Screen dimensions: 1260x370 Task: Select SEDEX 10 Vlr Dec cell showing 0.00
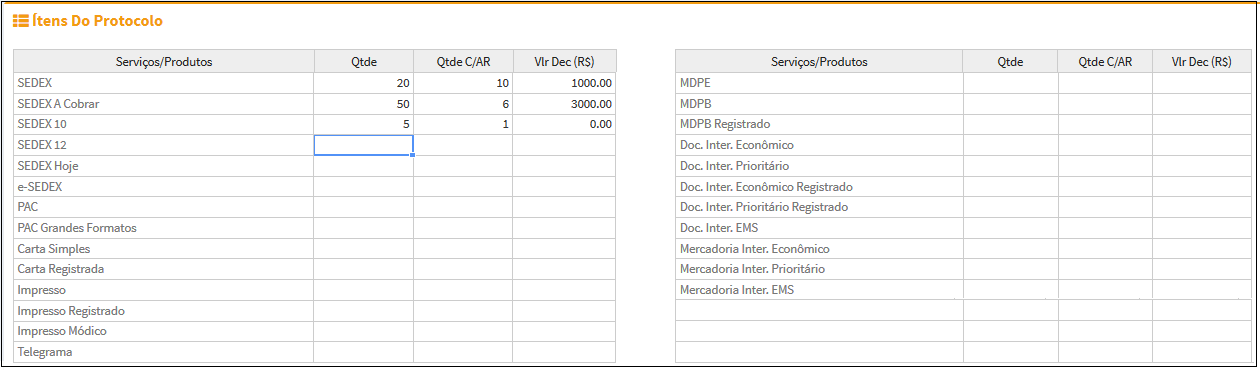click(x=564, y=125)
